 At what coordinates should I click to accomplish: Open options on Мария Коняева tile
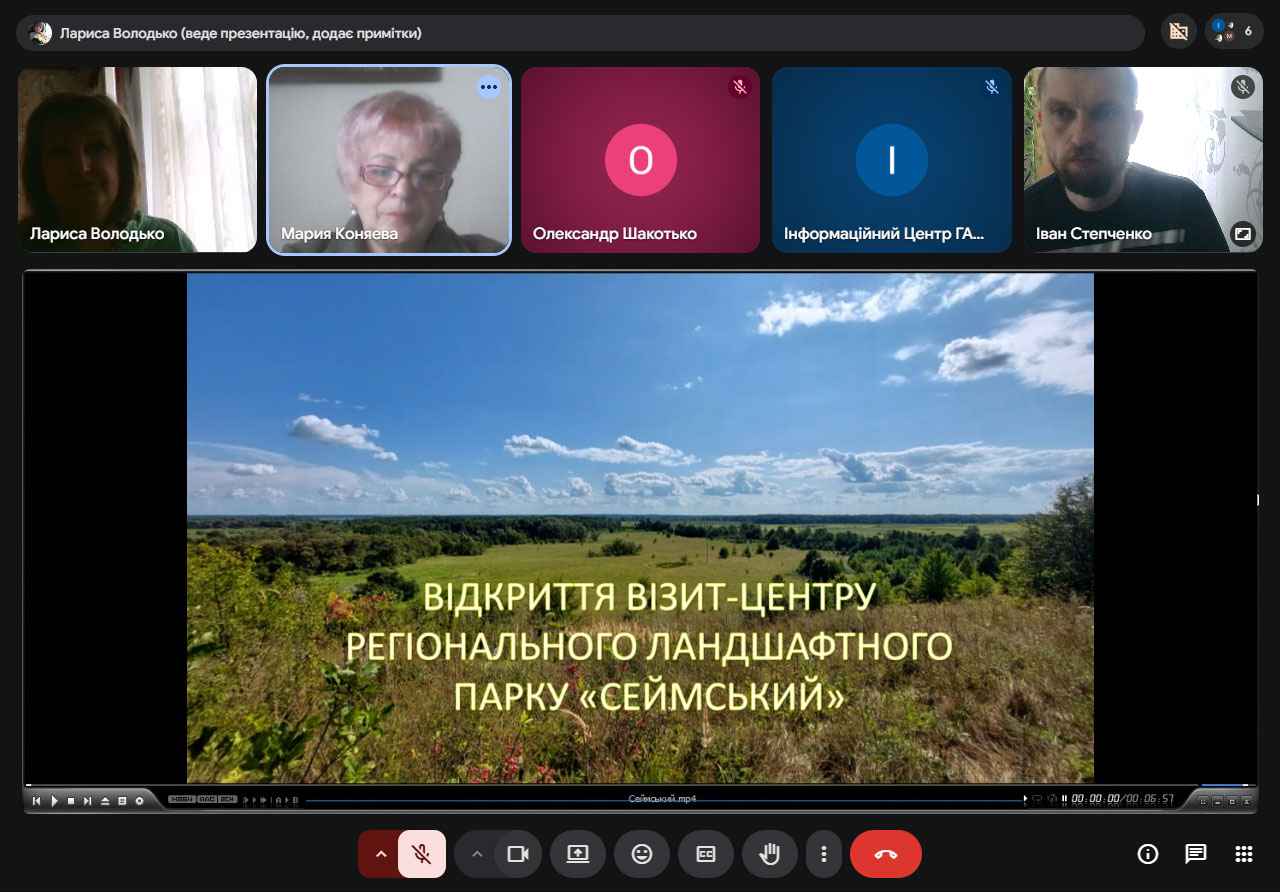point(488,87)
